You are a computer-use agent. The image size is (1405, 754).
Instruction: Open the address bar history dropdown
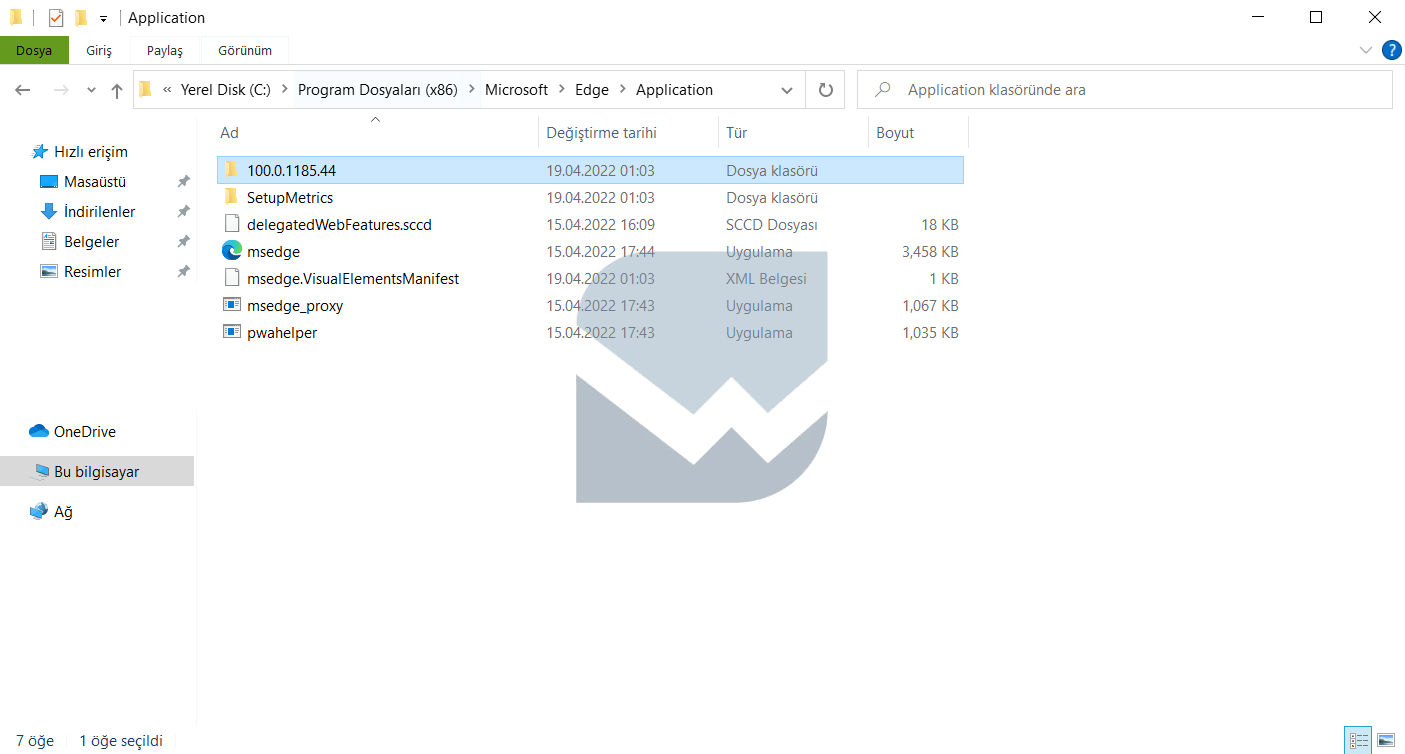[787, 90]
